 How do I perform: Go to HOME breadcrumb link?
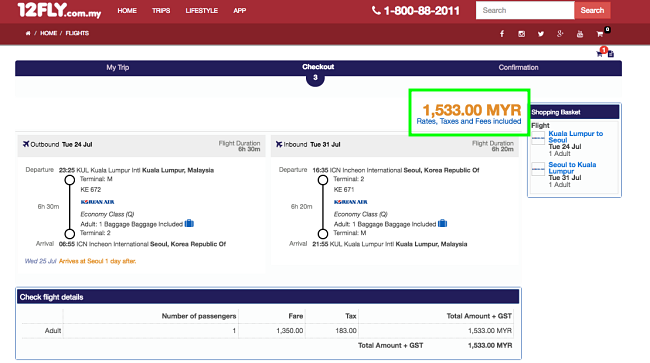click(x=49, y=33)
